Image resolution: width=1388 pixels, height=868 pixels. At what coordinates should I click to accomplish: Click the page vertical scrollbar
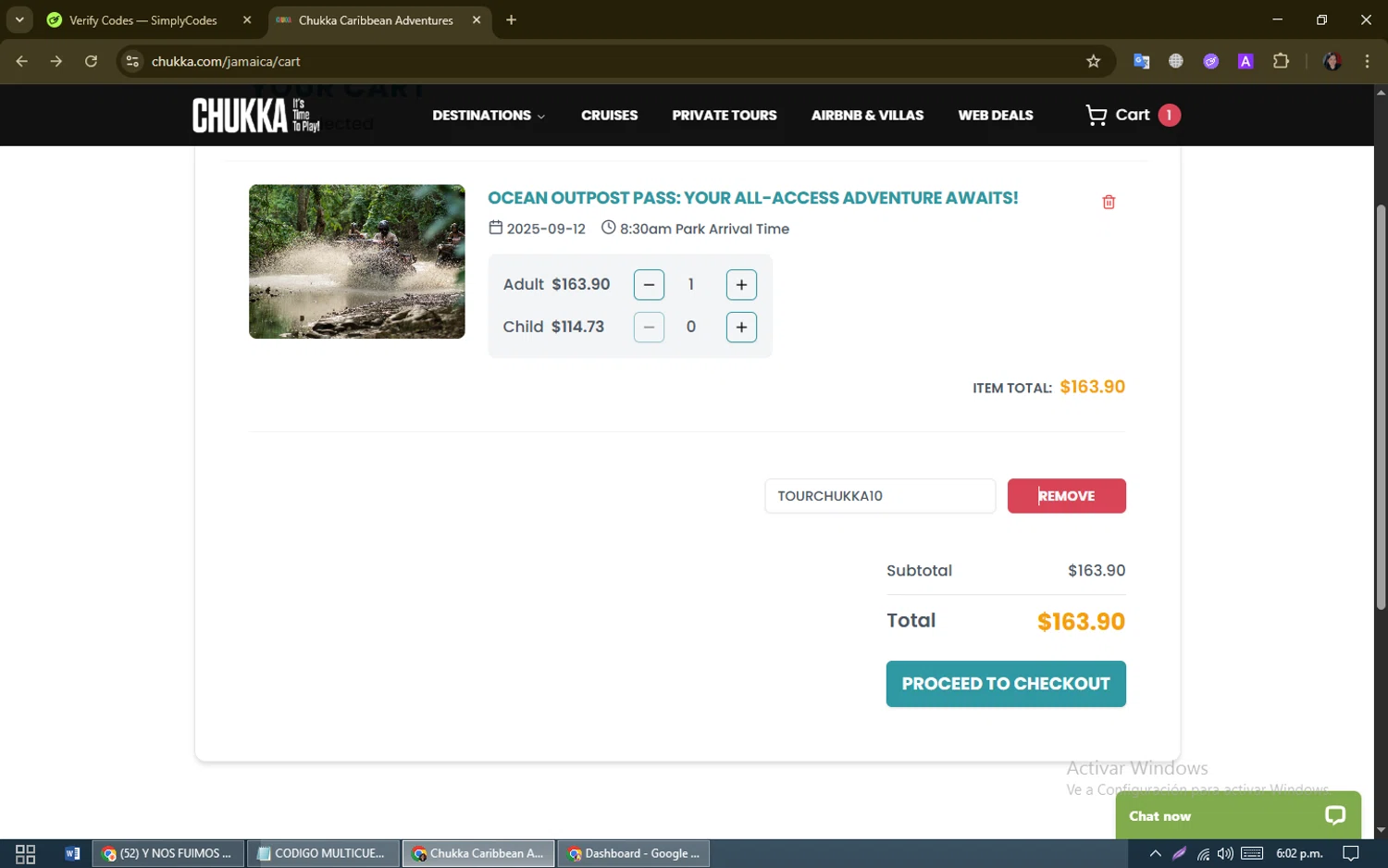coord(1381,407)
